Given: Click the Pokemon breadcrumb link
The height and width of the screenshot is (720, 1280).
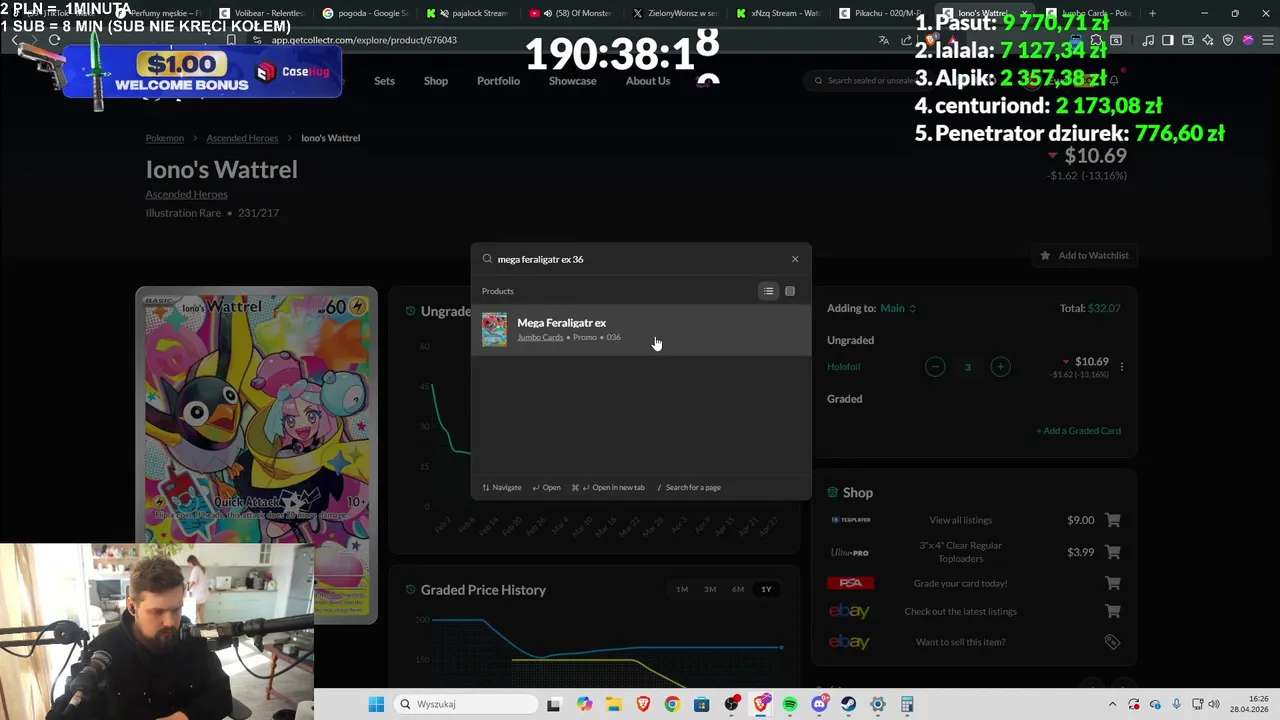Looking at the screenshot, I should pyautogui.click(x=165, y=138).
